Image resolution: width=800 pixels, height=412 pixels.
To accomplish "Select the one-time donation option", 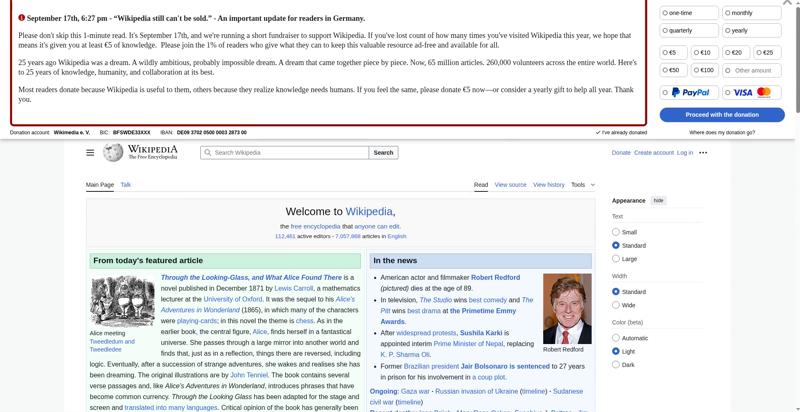I will coord(689,13).
